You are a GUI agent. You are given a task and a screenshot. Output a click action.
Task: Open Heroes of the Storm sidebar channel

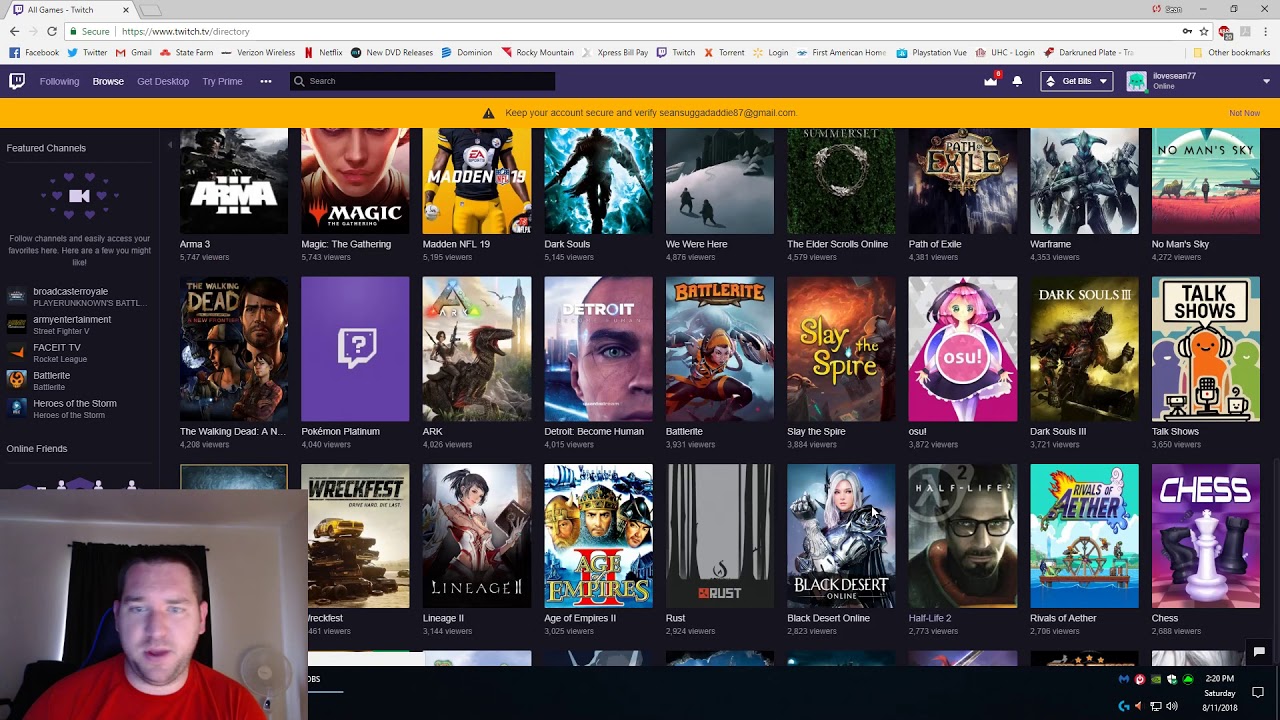pyautogui.click(x=80, y=409)
